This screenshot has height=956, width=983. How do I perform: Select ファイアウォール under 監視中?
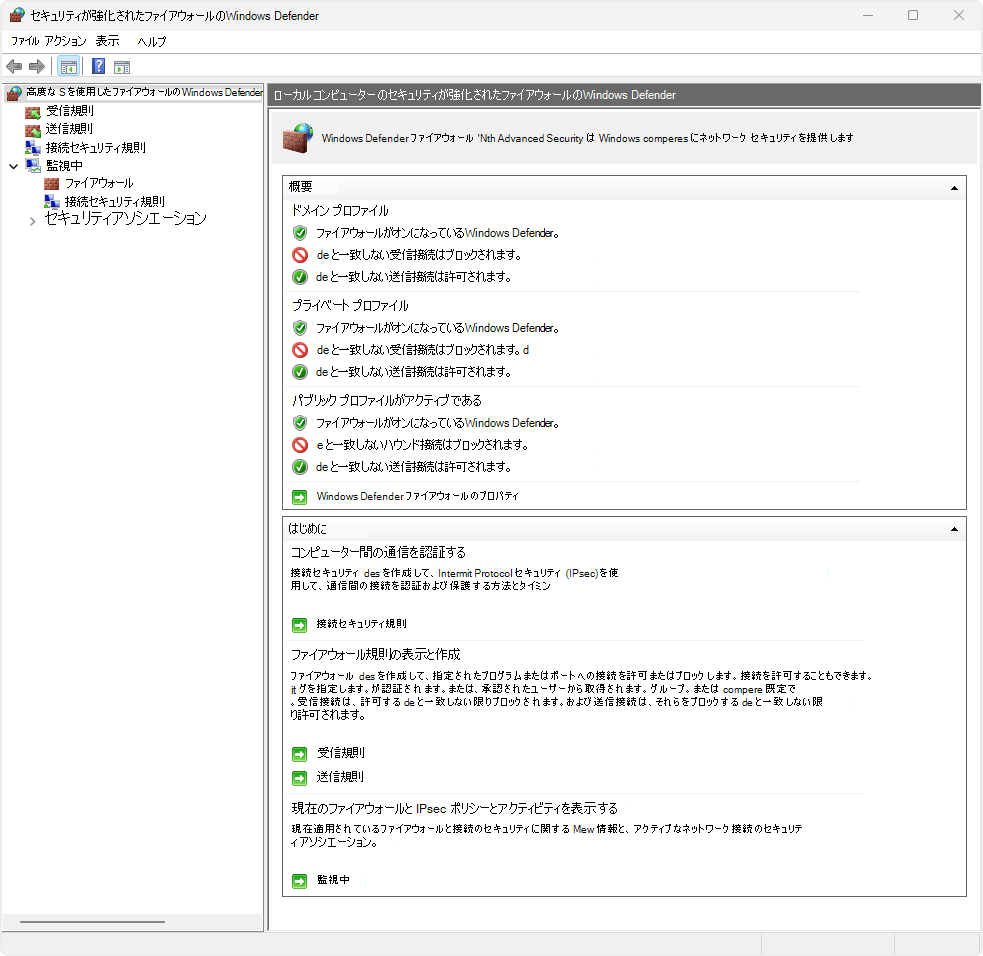click(x=99, y=184)
